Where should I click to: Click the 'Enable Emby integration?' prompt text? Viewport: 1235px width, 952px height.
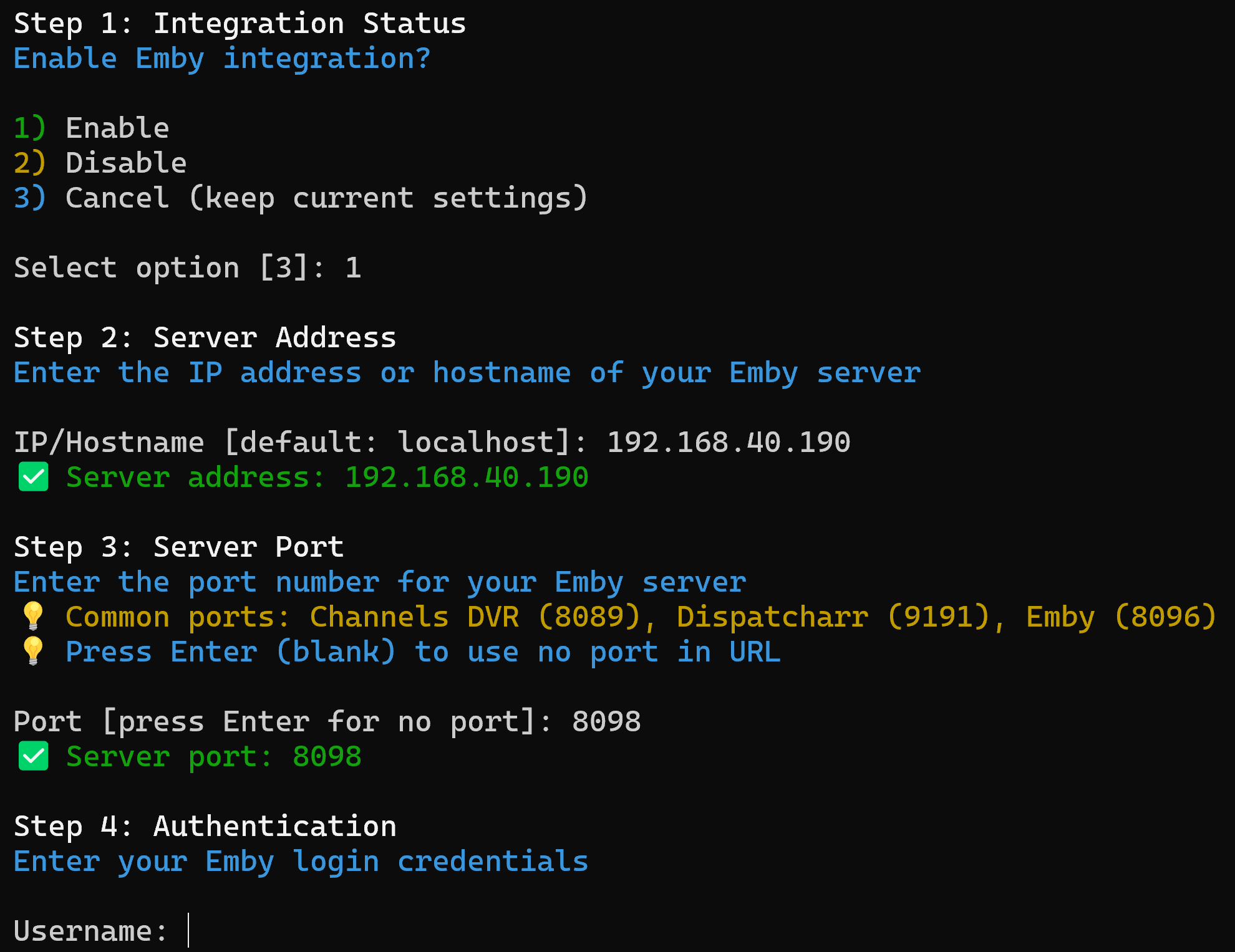(x=222, y=59)
